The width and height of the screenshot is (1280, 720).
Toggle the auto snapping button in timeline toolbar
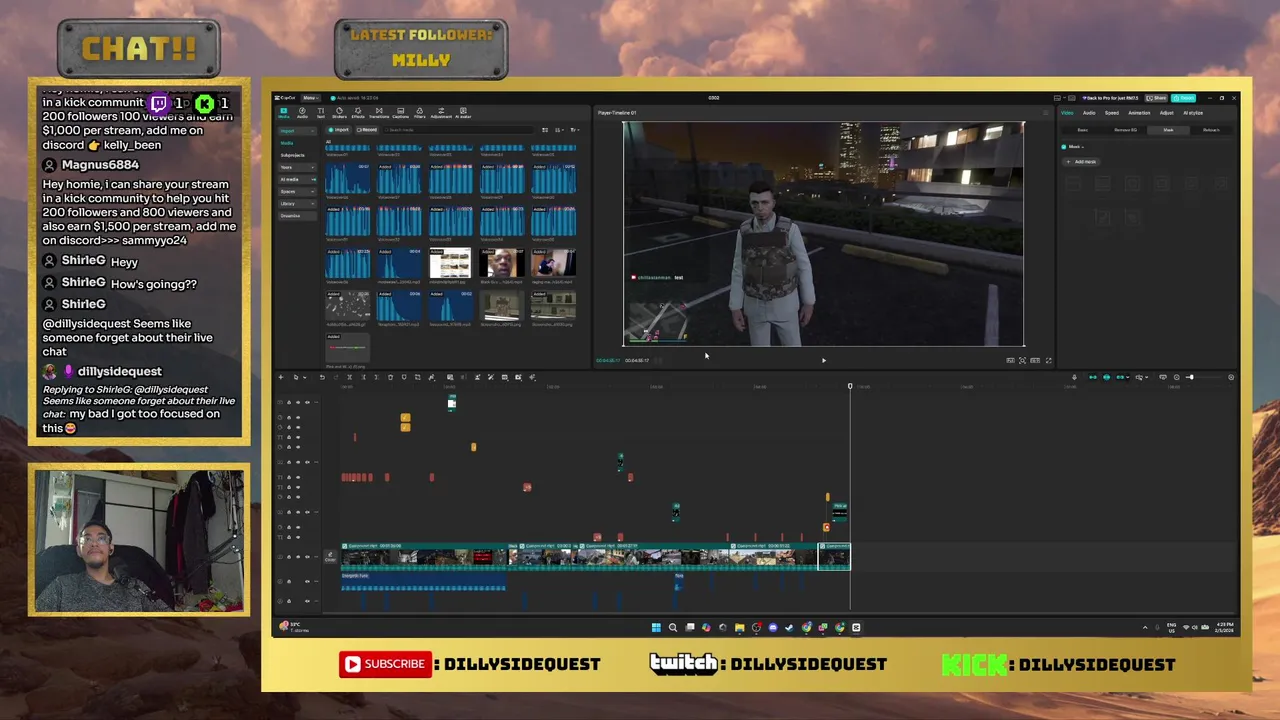click(x=1106, y=377)
